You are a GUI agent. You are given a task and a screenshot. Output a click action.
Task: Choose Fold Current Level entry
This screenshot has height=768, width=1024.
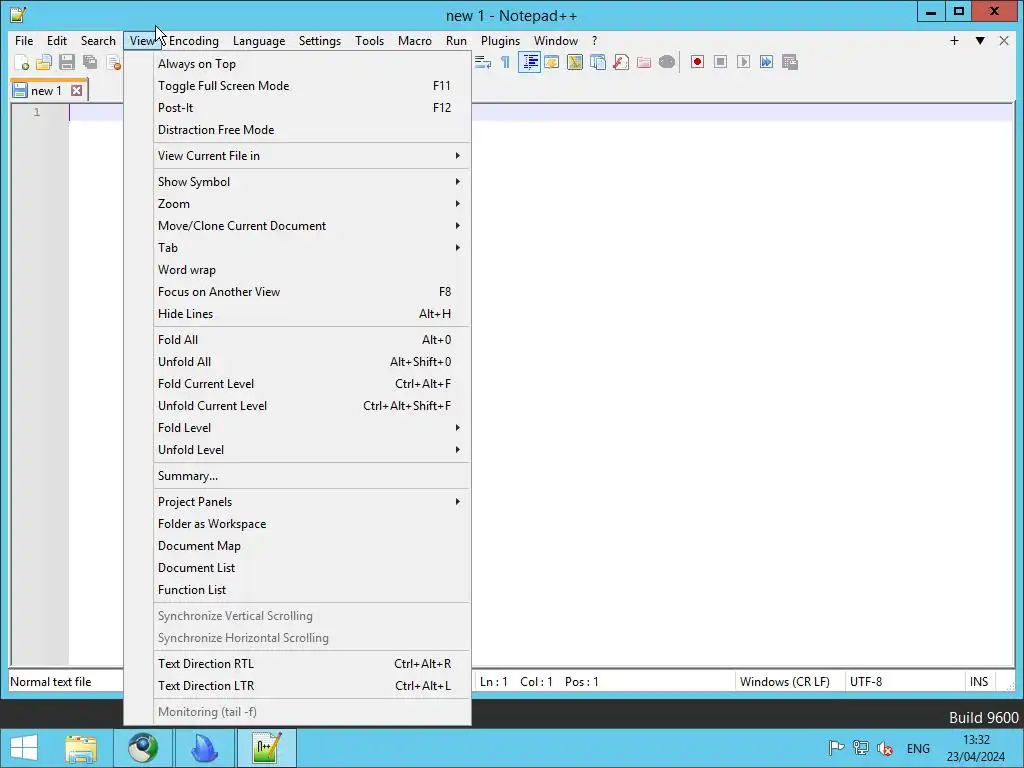(312, 384)
